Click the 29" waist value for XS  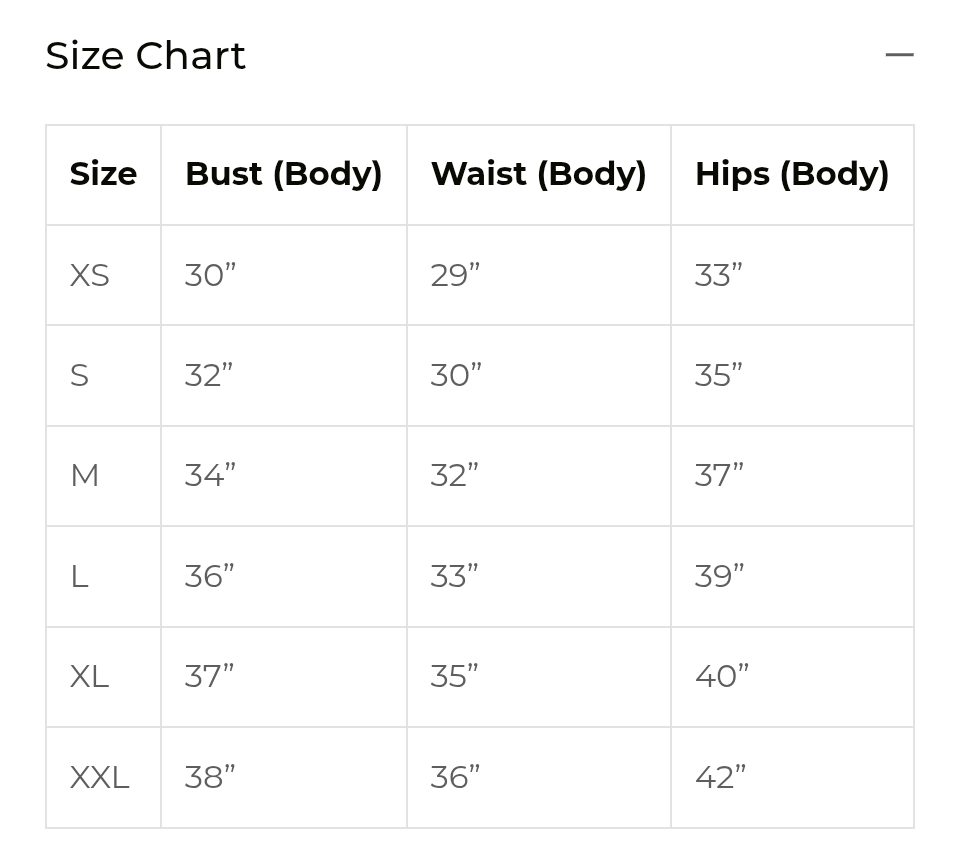point(454,275)
